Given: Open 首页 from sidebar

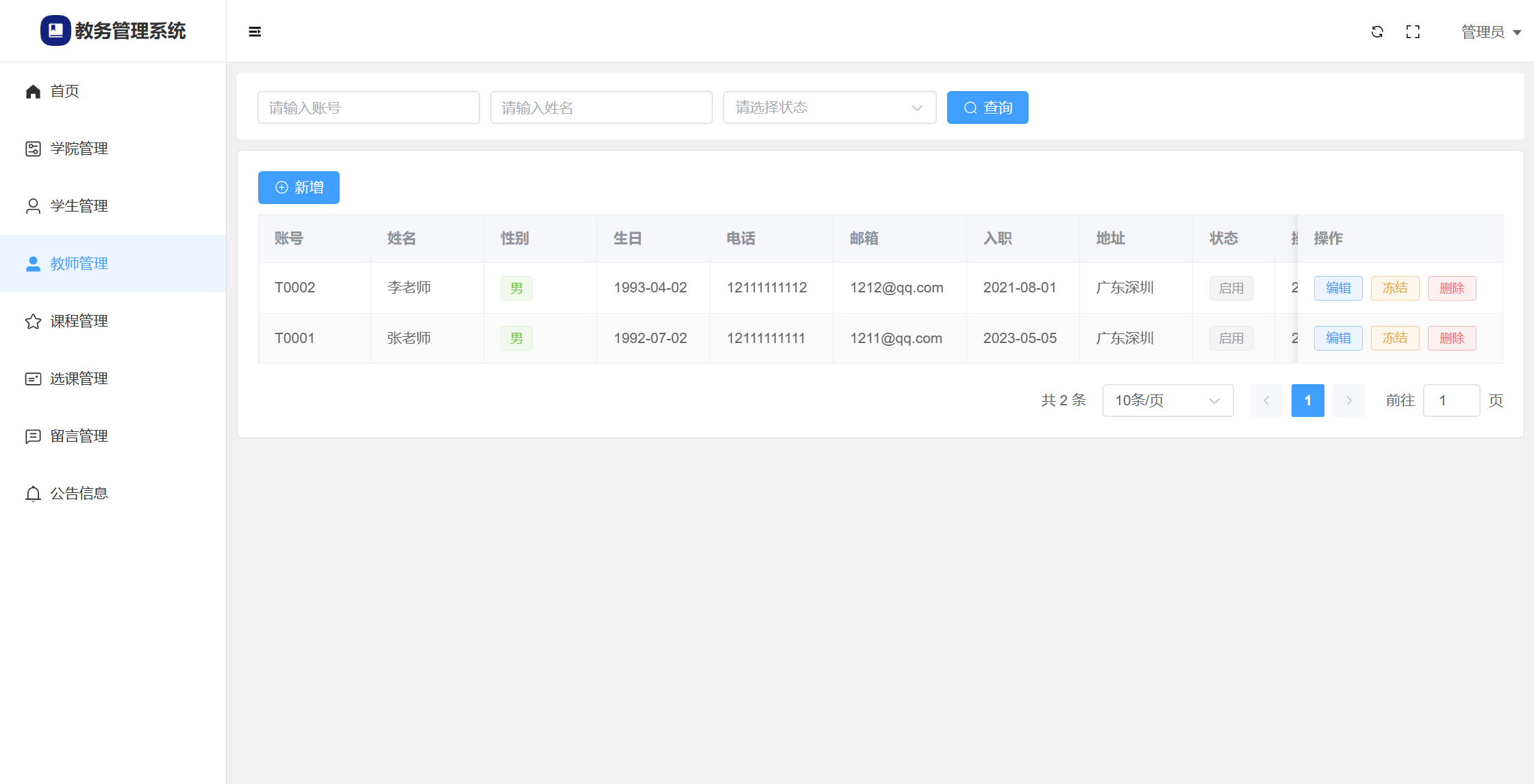Looking at the screenshot, I should tap(64, 91).
